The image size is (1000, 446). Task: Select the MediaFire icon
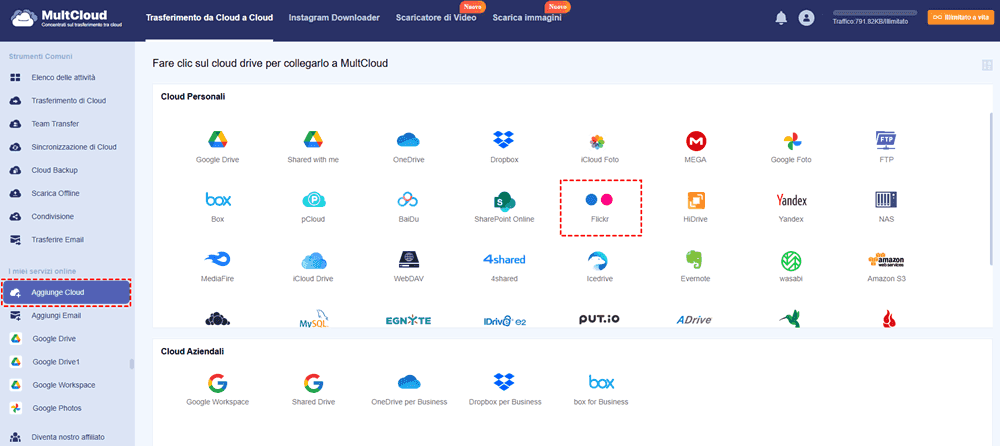coord(217,260)
